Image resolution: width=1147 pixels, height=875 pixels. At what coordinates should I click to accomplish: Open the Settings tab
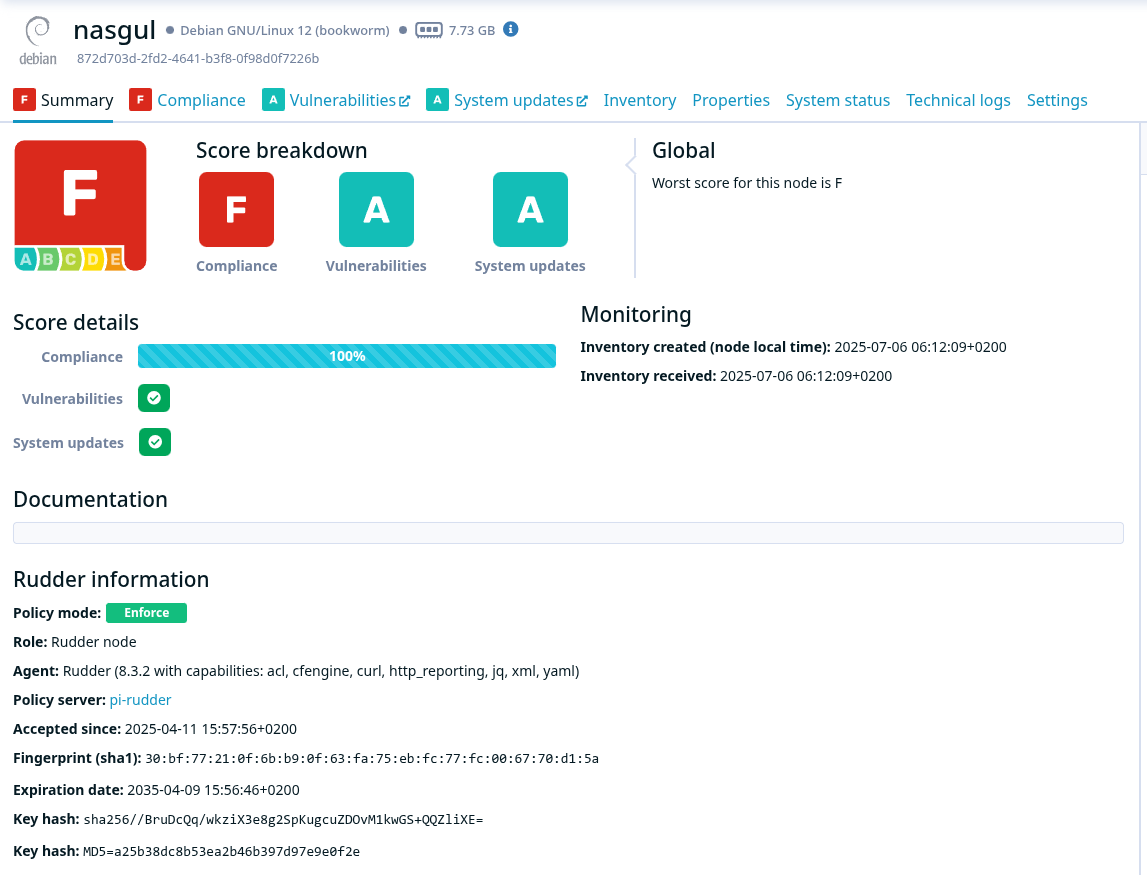pyautogui.click(x=1057, y=100)
